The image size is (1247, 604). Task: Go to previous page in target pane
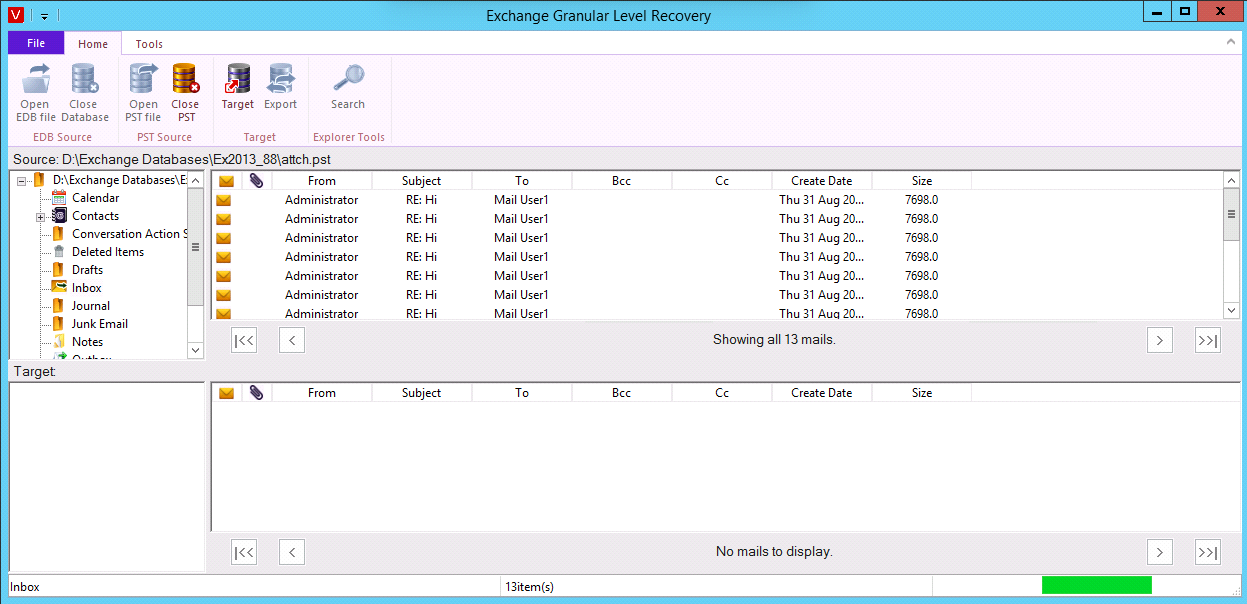(291, 552)
